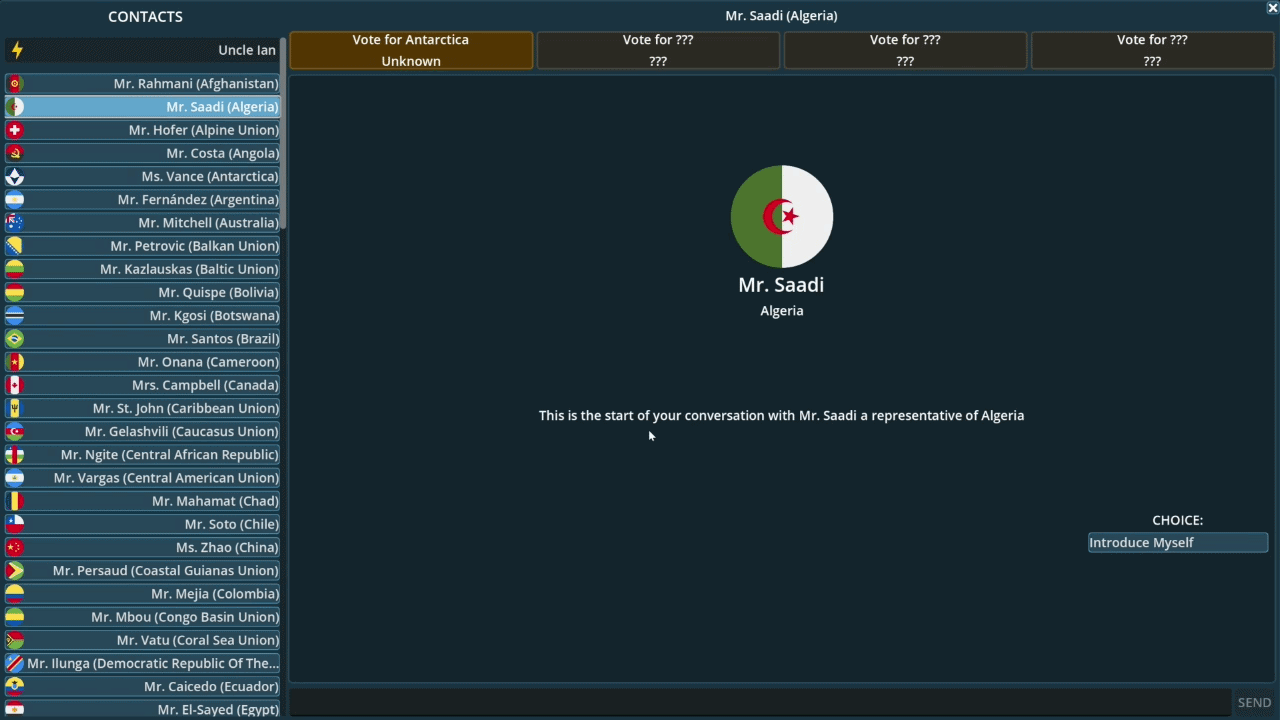Screen dimensions: 1280x720
Task: Choose the Introduce Myself option
Action: click(1177, 542)
